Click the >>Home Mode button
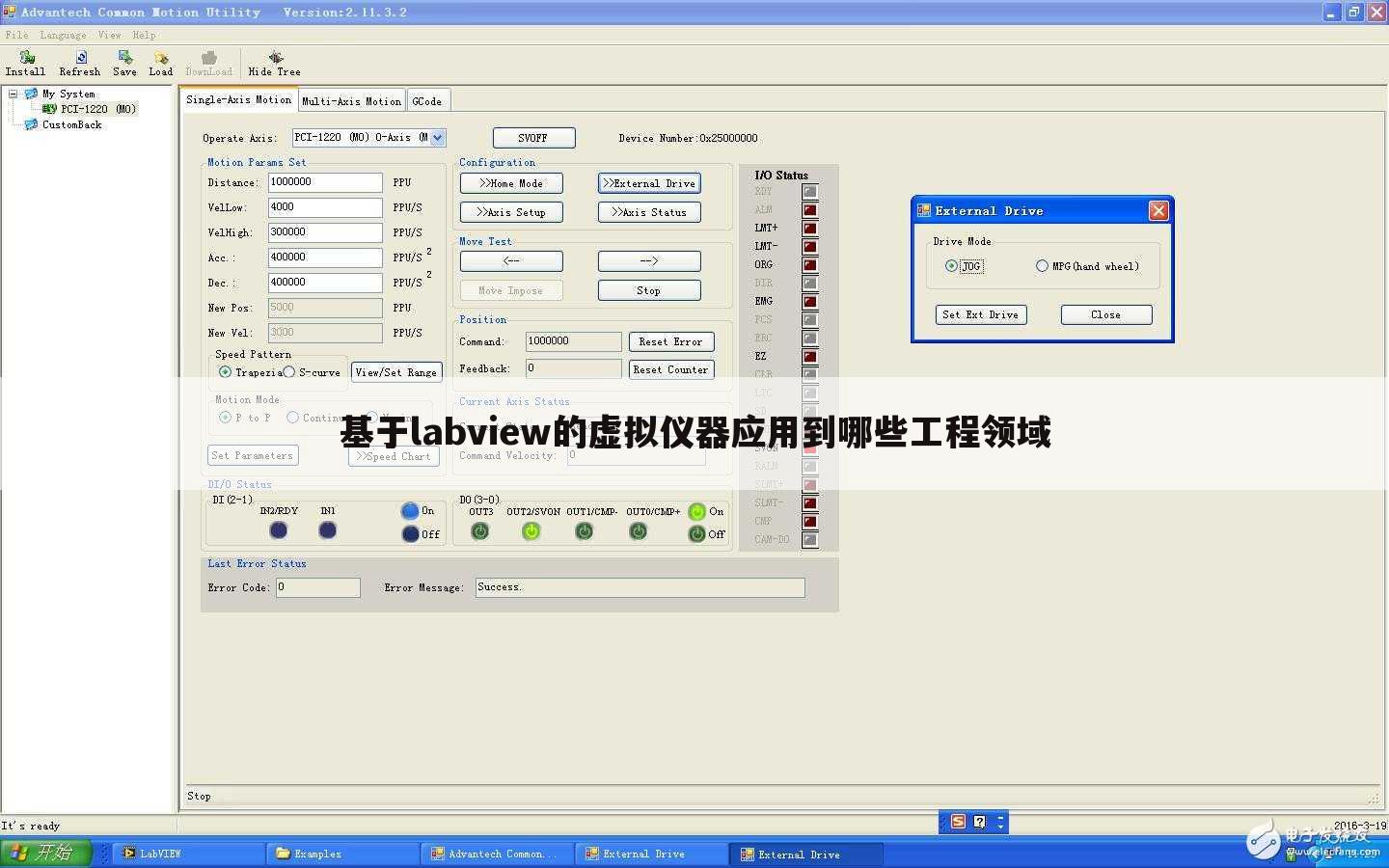This screenshot has height=868, width=1389. pyautogui.click(x=511, y=183)
